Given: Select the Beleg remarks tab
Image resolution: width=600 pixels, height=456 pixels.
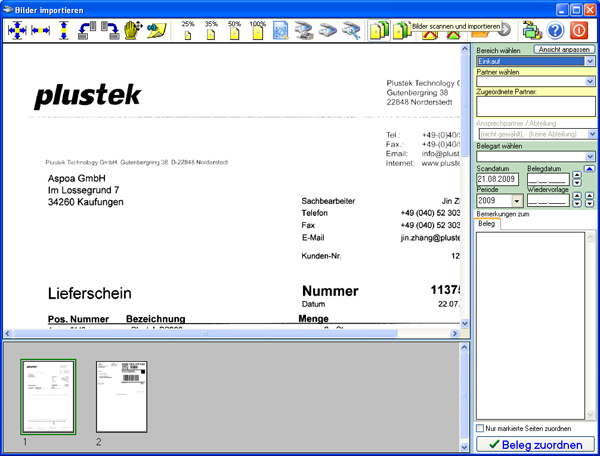Looking at the screenshot, I should (487, 224).
